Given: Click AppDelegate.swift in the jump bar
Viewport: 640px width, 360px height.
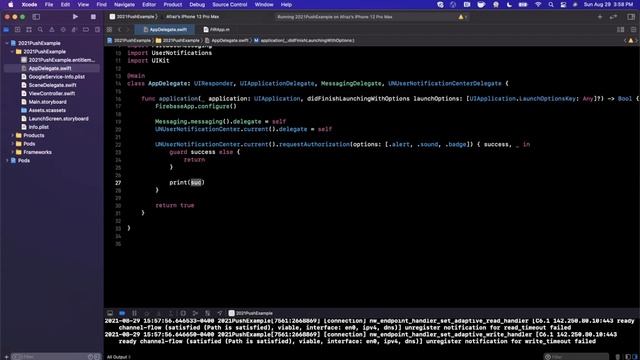Looking at the screenshot, I should click(227, 40).
